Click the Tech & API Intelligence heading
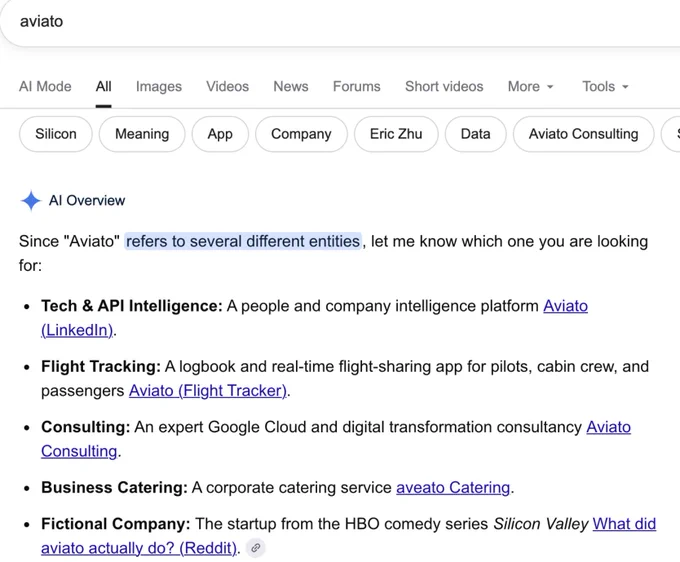Viewport: 680px width, 562px height. (x=132, y=306)
